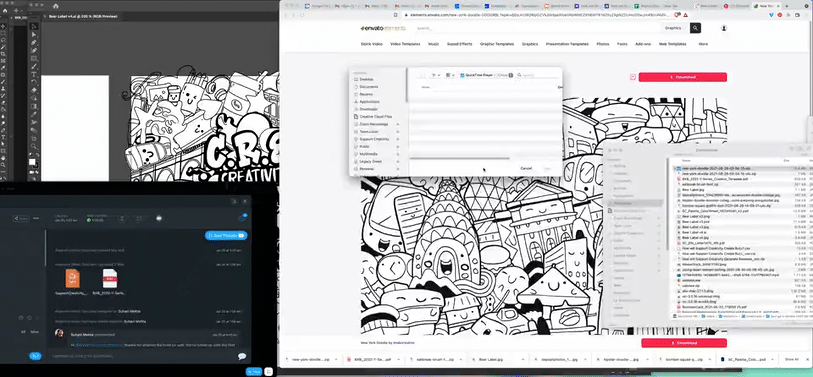Click Show All in the browser downloads bar
The image size is (813, 377).
coord(791,359)
